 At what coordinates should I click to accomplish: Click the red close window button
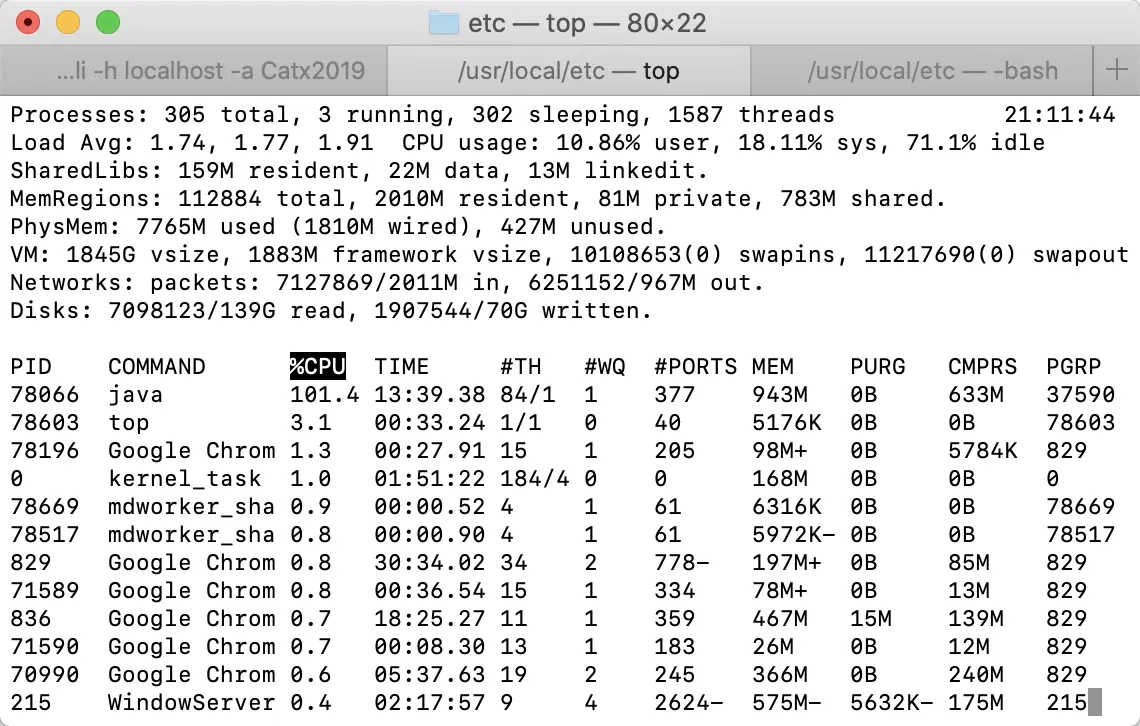28,23
